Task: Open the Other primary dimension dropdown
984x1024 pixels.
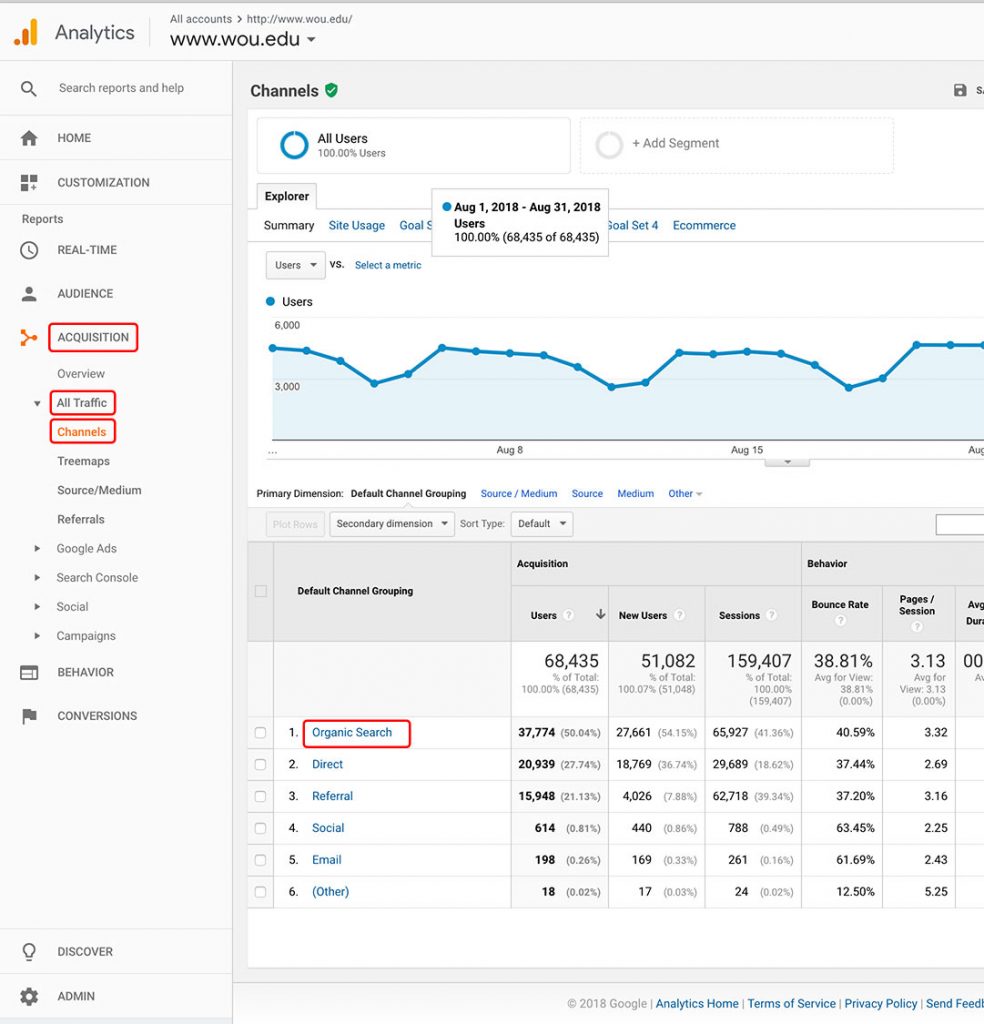Action: [x=685, y=494]
